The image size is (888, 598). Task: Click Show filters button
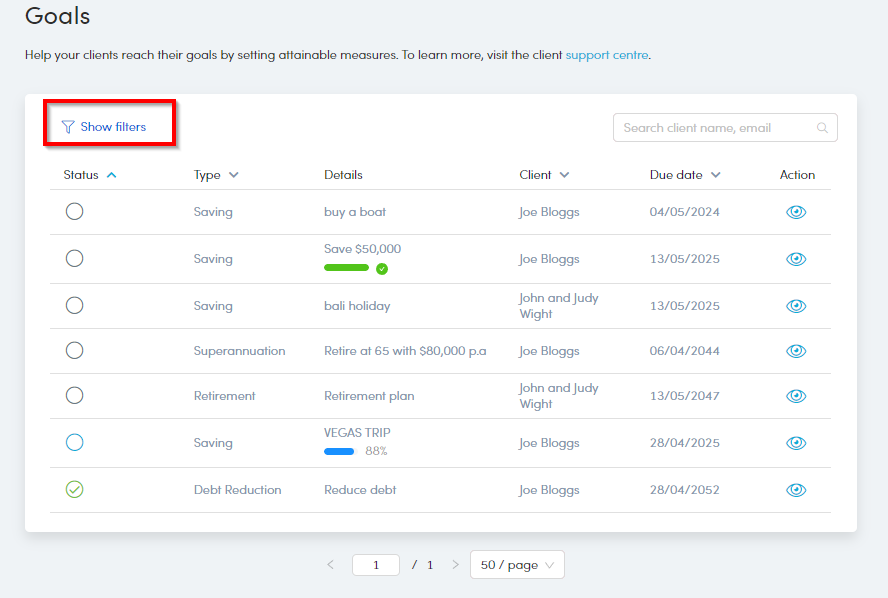coord(104,127)
